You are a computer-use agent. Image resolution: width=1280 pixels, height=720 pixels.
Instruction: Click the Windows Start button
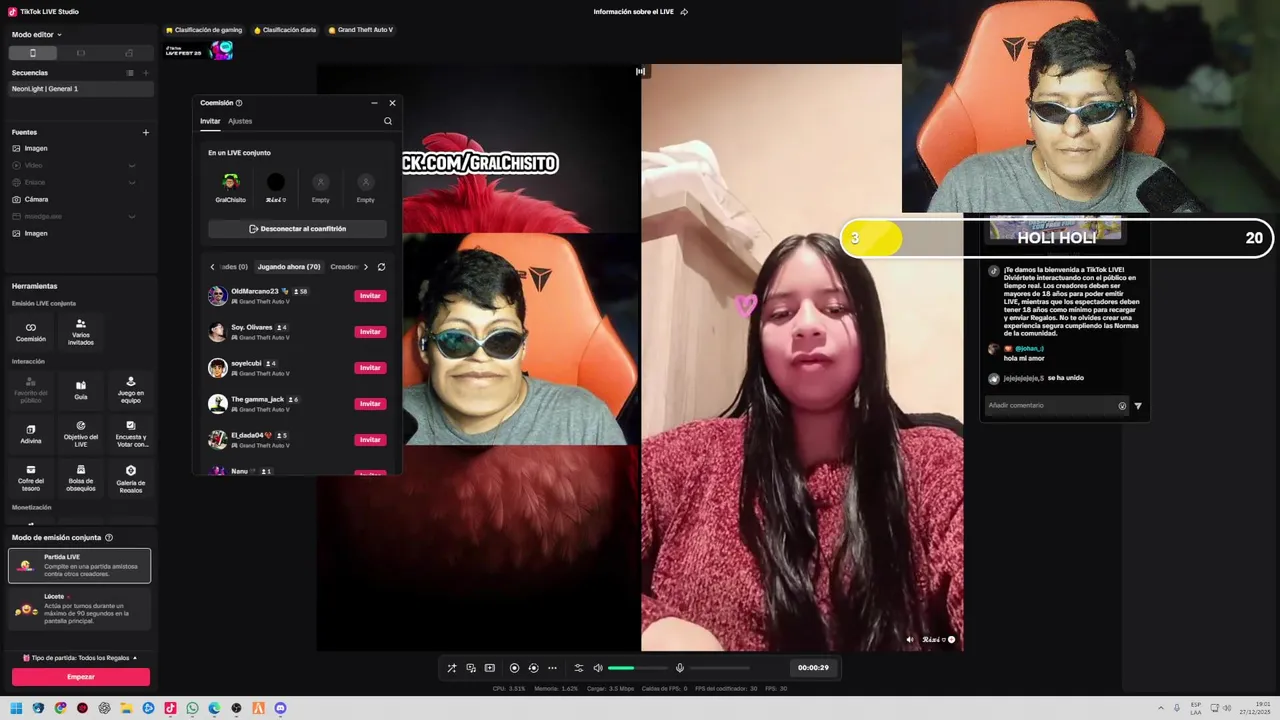(16, 708)
